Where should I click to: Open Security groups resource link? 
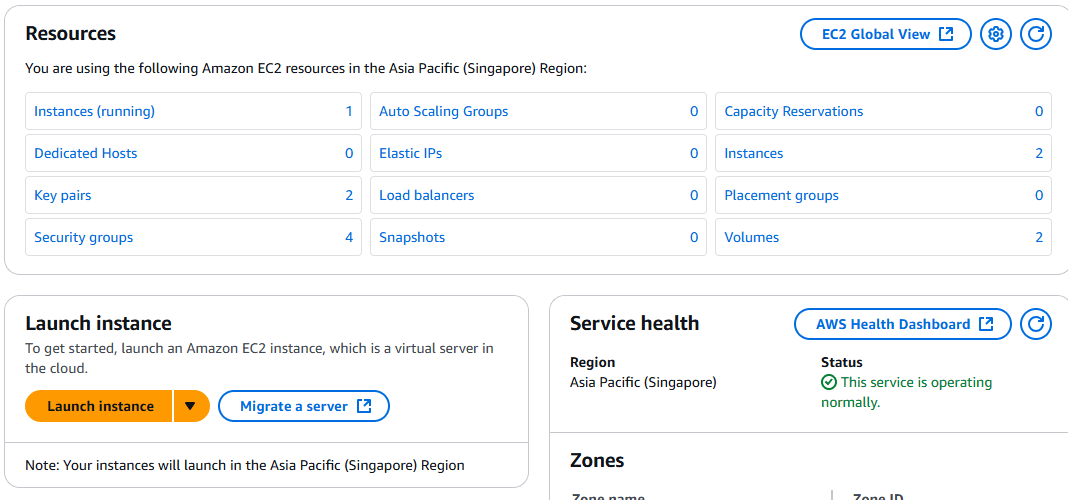84,238
